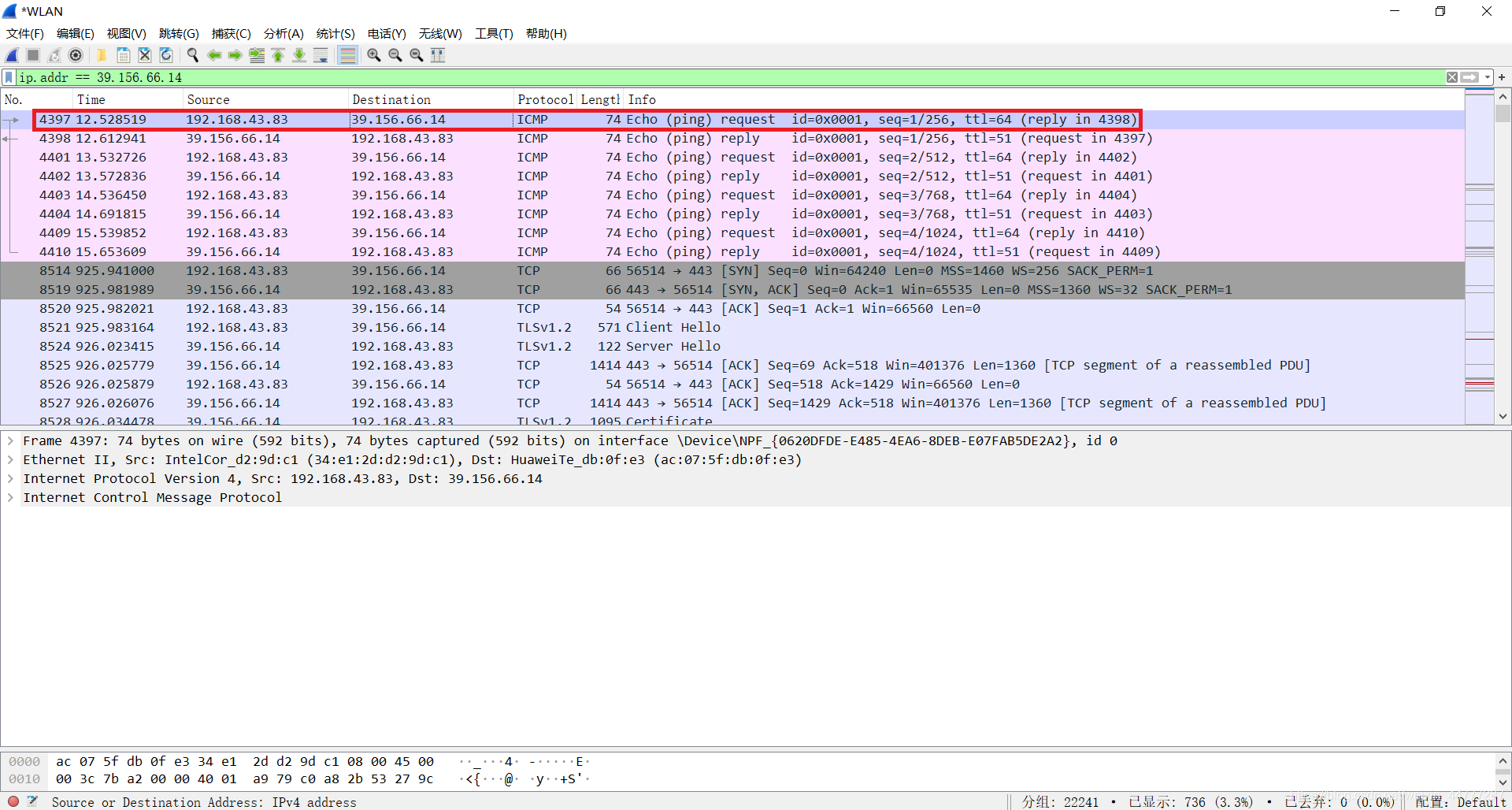Open the 编辑(E) menu
This screenshot has height=810, width=1512.
coord(75,34)
